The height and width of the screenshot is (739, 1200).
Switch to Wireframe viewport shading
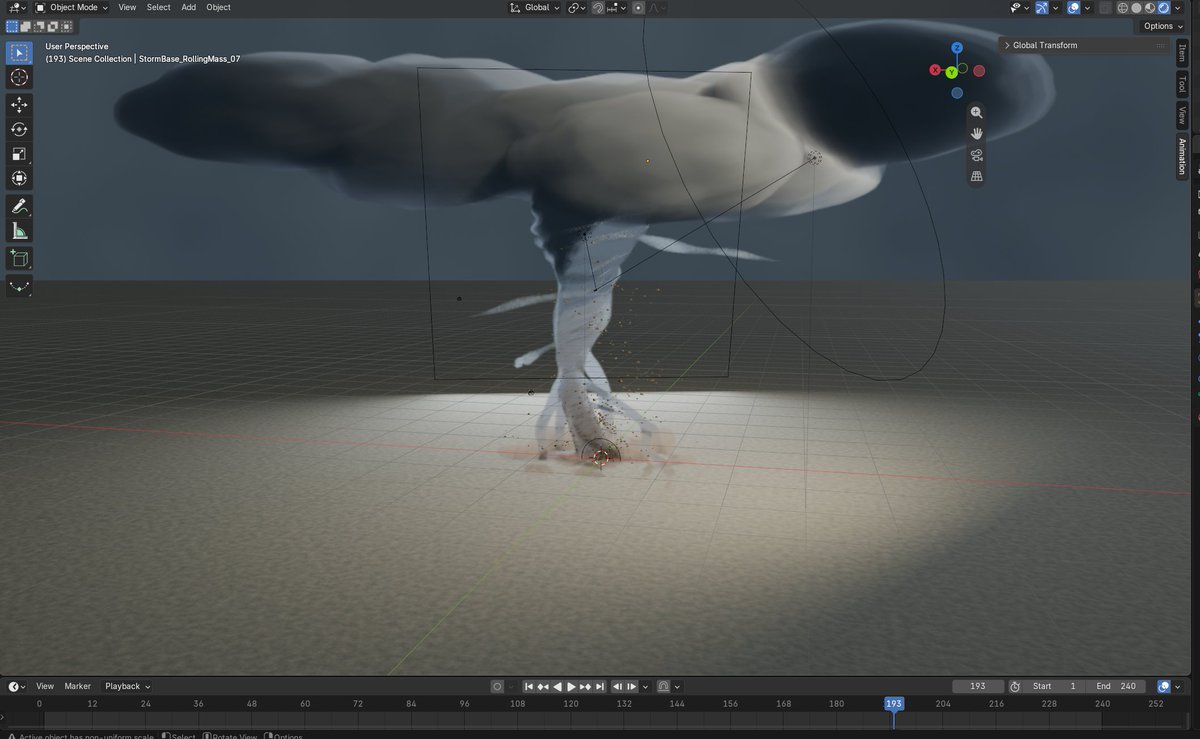pos(1124,7)
